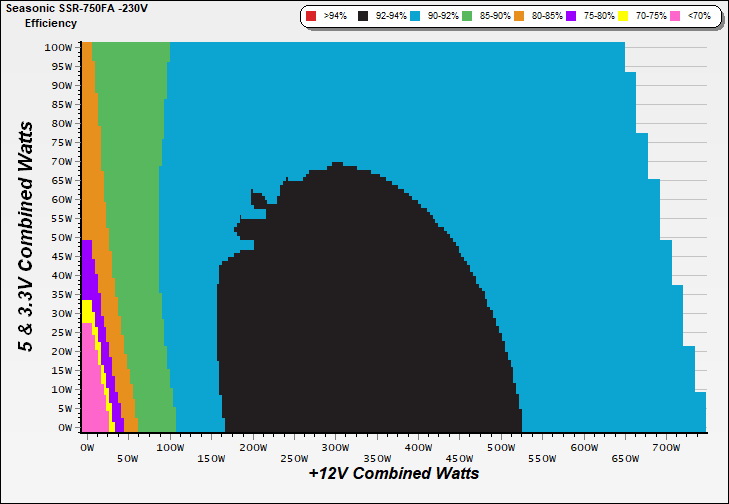The height and width of the screenshot is (504, 729).
Task: Click the red >94% legend swatch
Action: click(311, 17)
